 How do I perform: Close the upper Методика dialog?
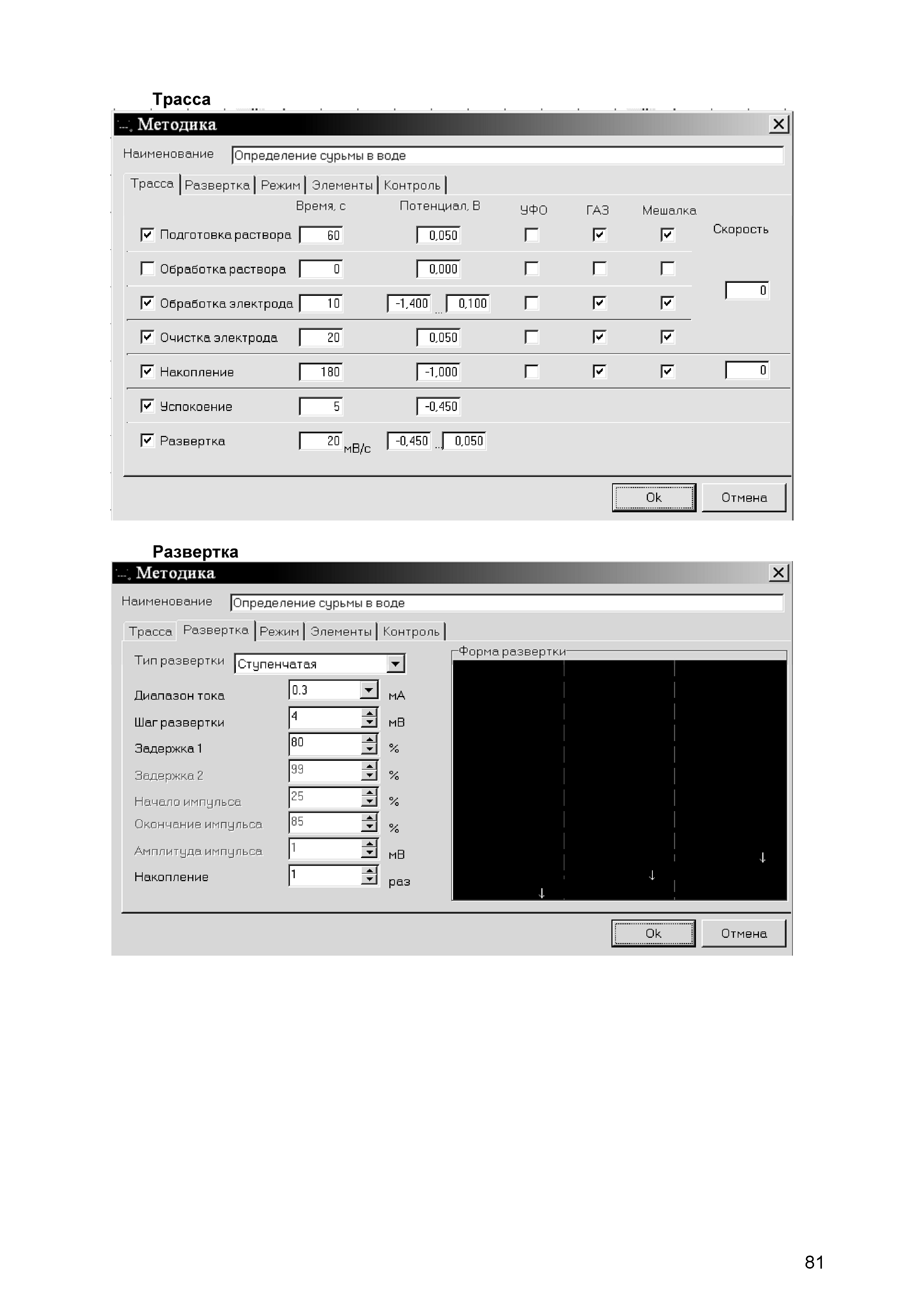[x=778, y=124]
